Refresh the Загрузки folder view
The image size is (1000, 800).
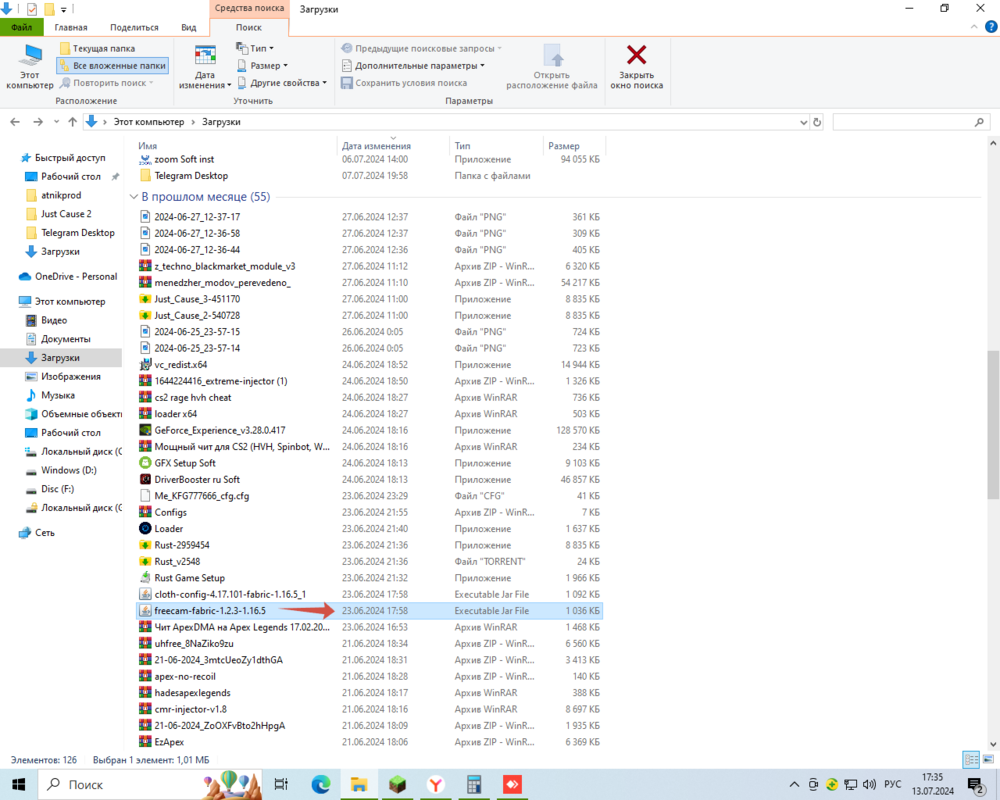pyautogui.click(x=817, y=122)
